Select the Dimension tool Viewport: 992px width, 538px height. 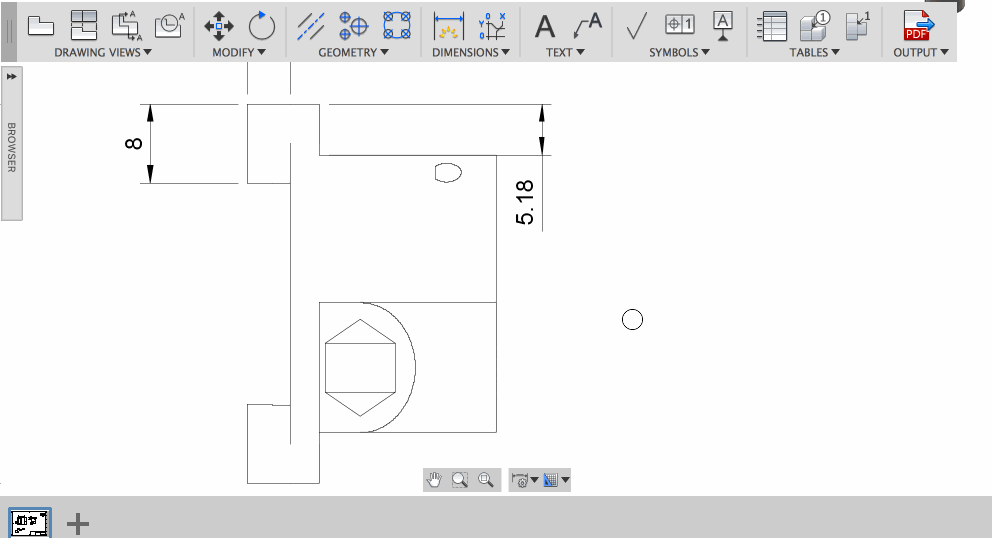point(449,26)
